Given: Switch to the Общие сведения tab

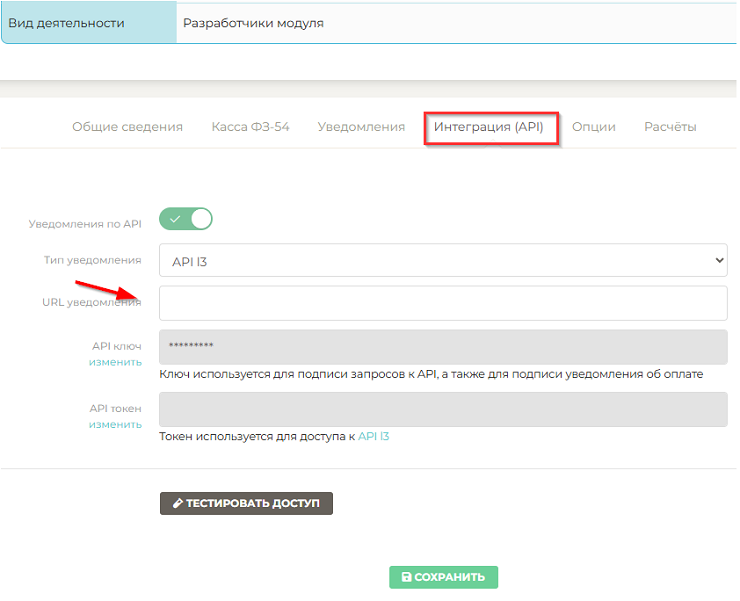Looking at the screenshot, I should point(127,127).
